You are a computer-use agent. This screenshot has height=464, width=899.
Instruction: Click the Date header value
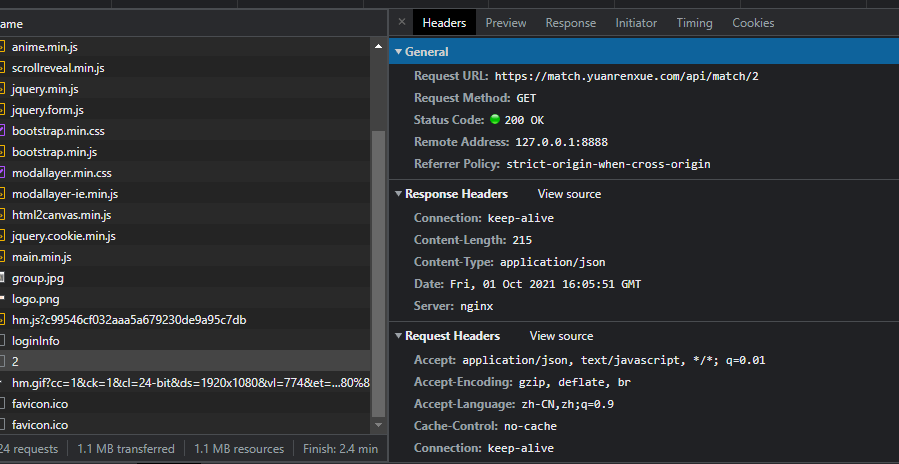tap(545, 284)
